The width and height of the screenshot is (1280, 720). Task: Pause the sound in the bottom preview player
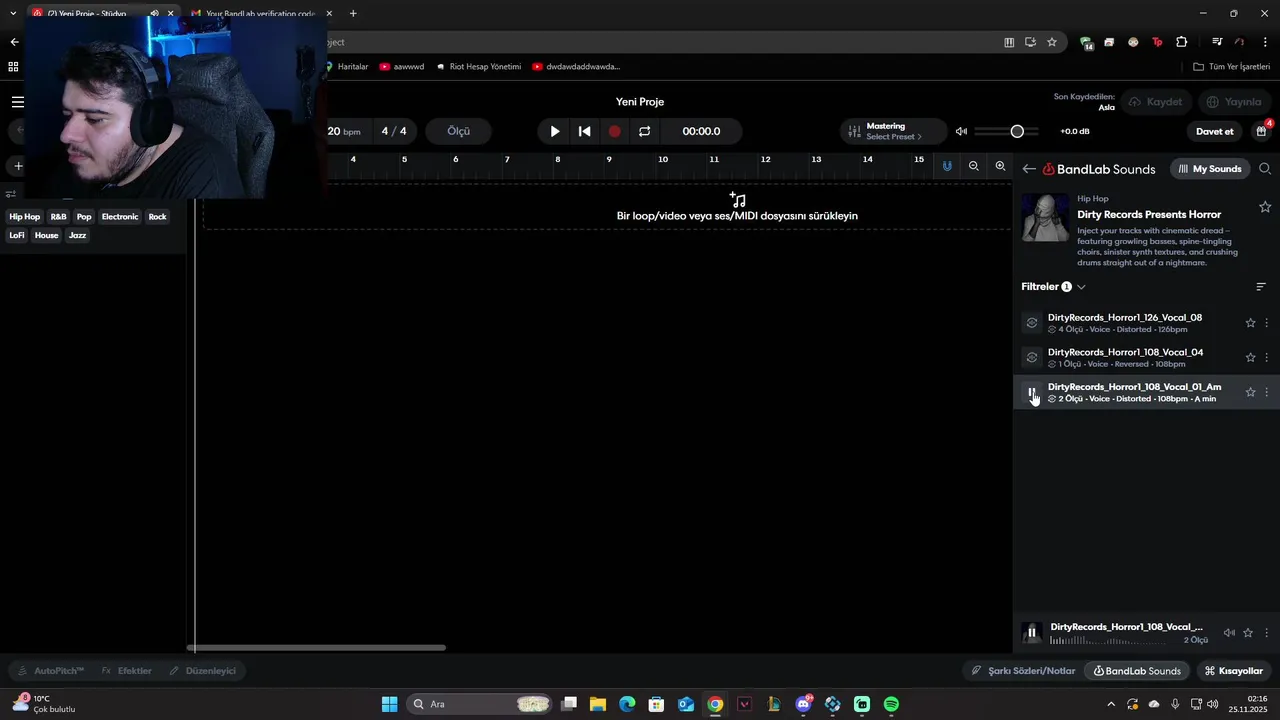pyautogui.click(x=1032, y=633)
